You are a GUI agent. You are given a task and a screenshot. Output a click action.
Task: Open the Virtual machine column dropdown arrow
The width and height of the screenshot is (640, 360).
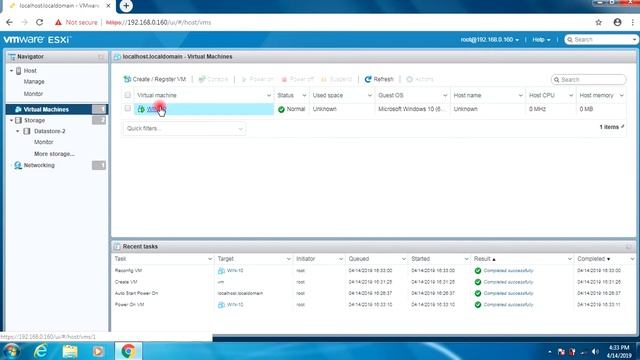tap(269, 96)
